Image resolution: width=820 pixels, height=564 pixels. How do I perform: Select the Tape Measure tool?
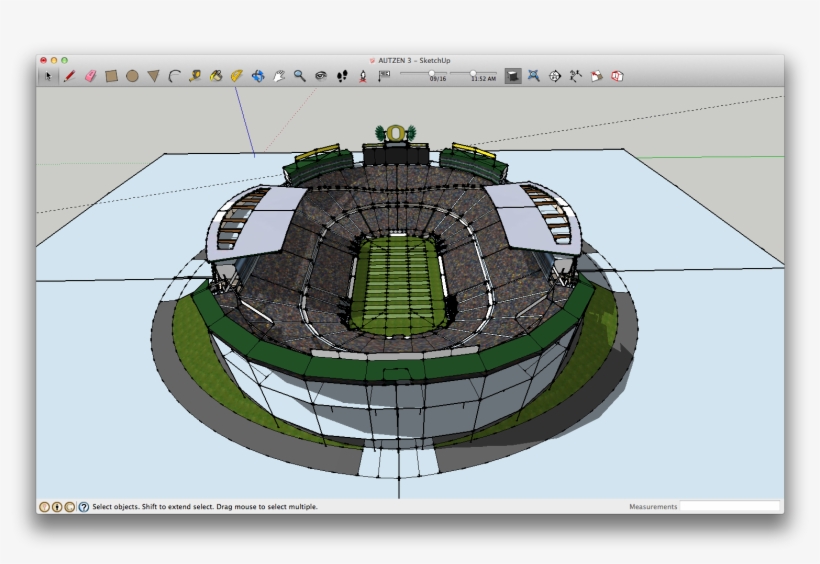[x=195, y=76]
